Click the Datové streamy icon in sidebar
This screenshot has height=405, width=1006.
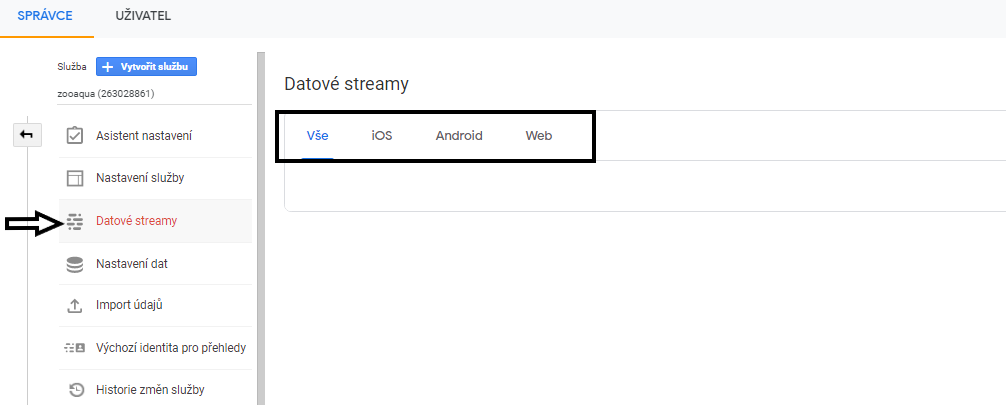pos(75,221)
